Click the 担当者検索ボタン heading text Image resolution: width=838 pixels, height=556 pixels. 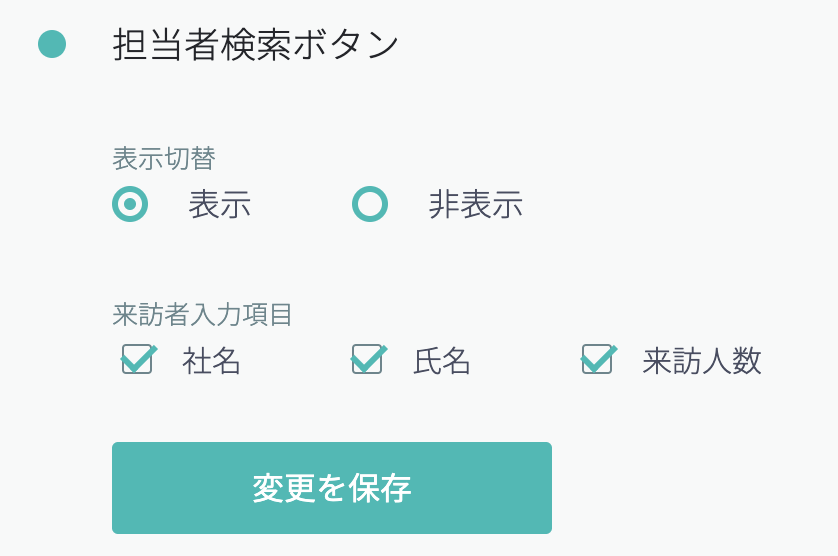tap(256, 45)
